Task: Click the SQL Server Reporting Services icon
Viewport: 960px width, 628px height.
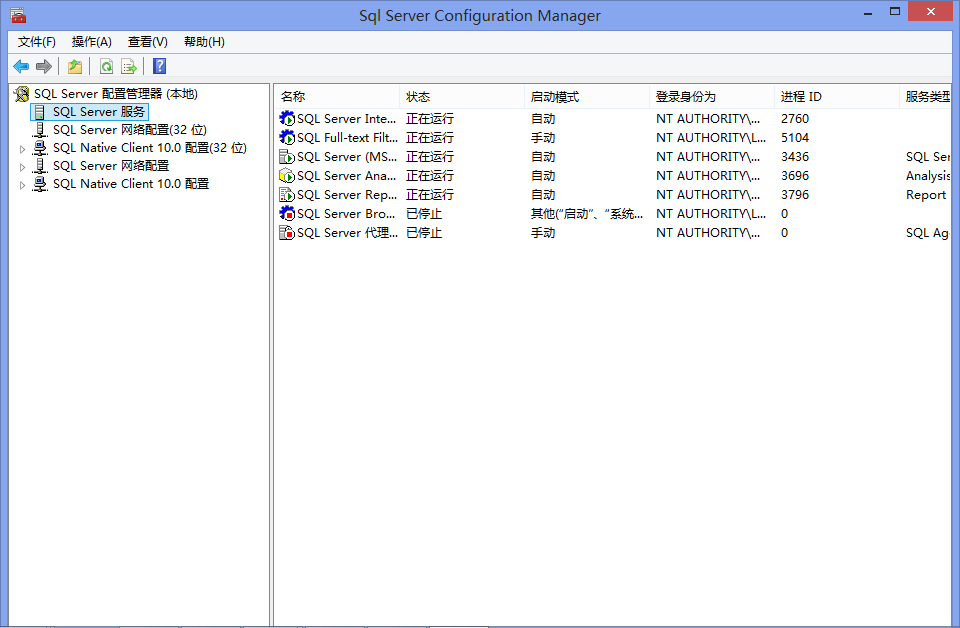Action: [287, 195]
